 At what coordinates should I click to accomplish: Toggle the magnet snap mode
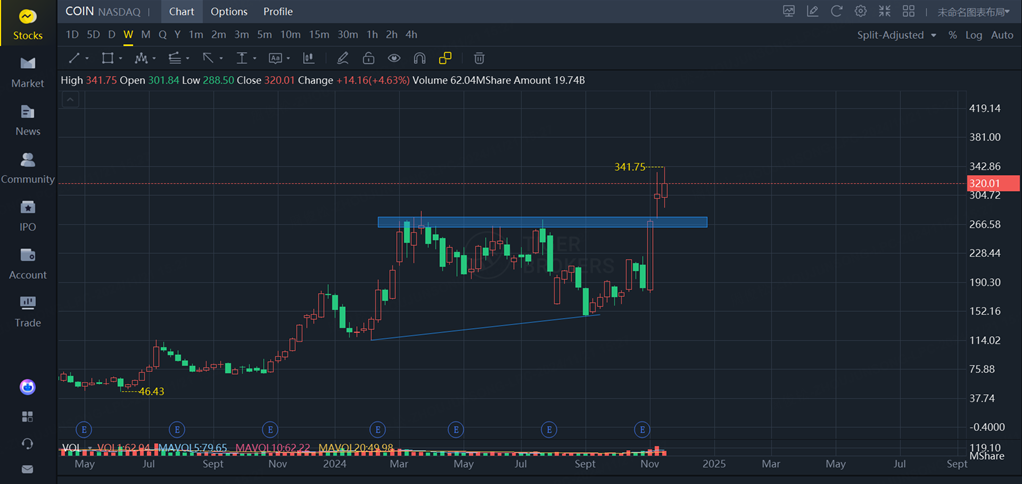420,59
